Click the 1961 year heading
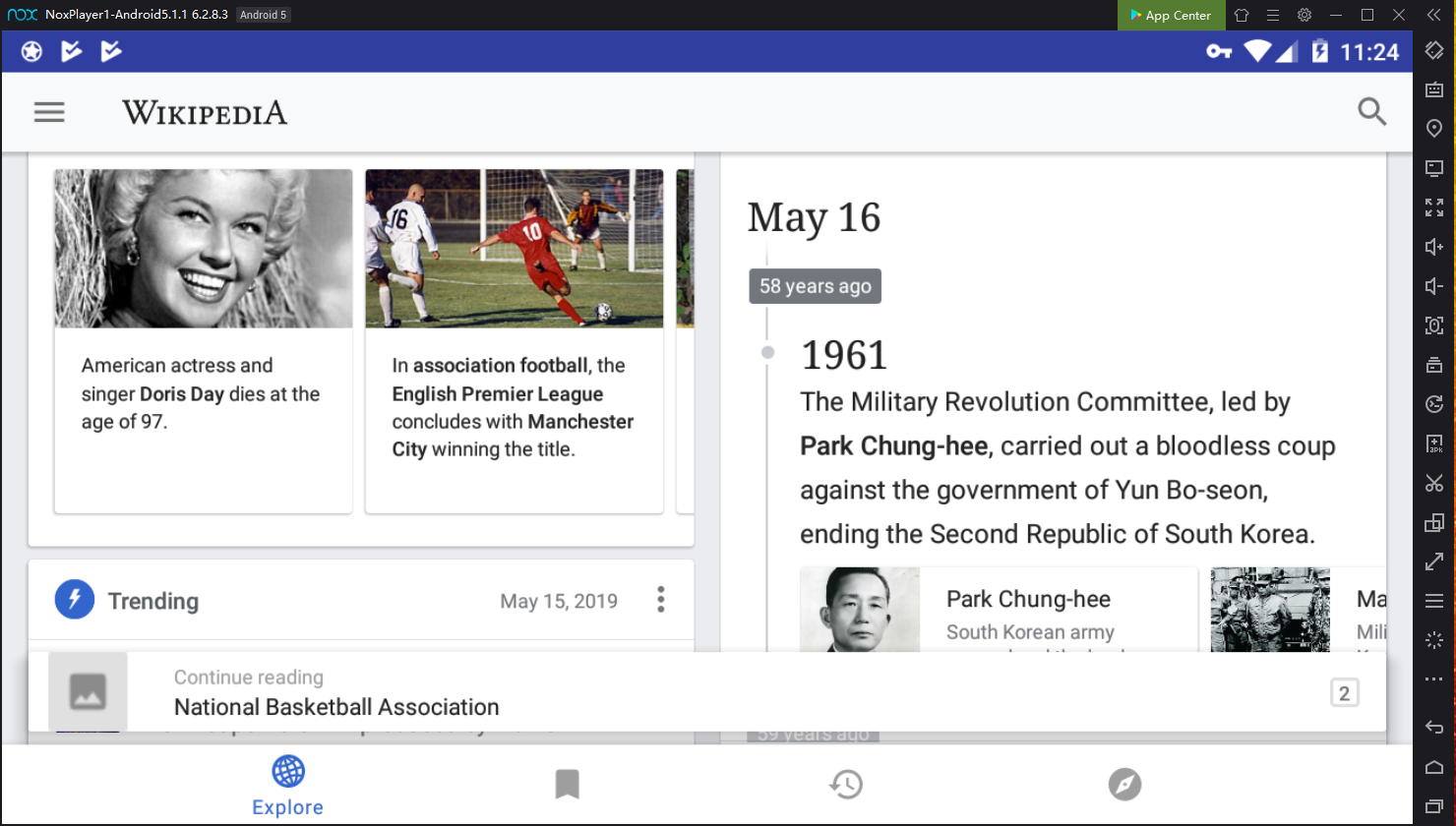 844,355
